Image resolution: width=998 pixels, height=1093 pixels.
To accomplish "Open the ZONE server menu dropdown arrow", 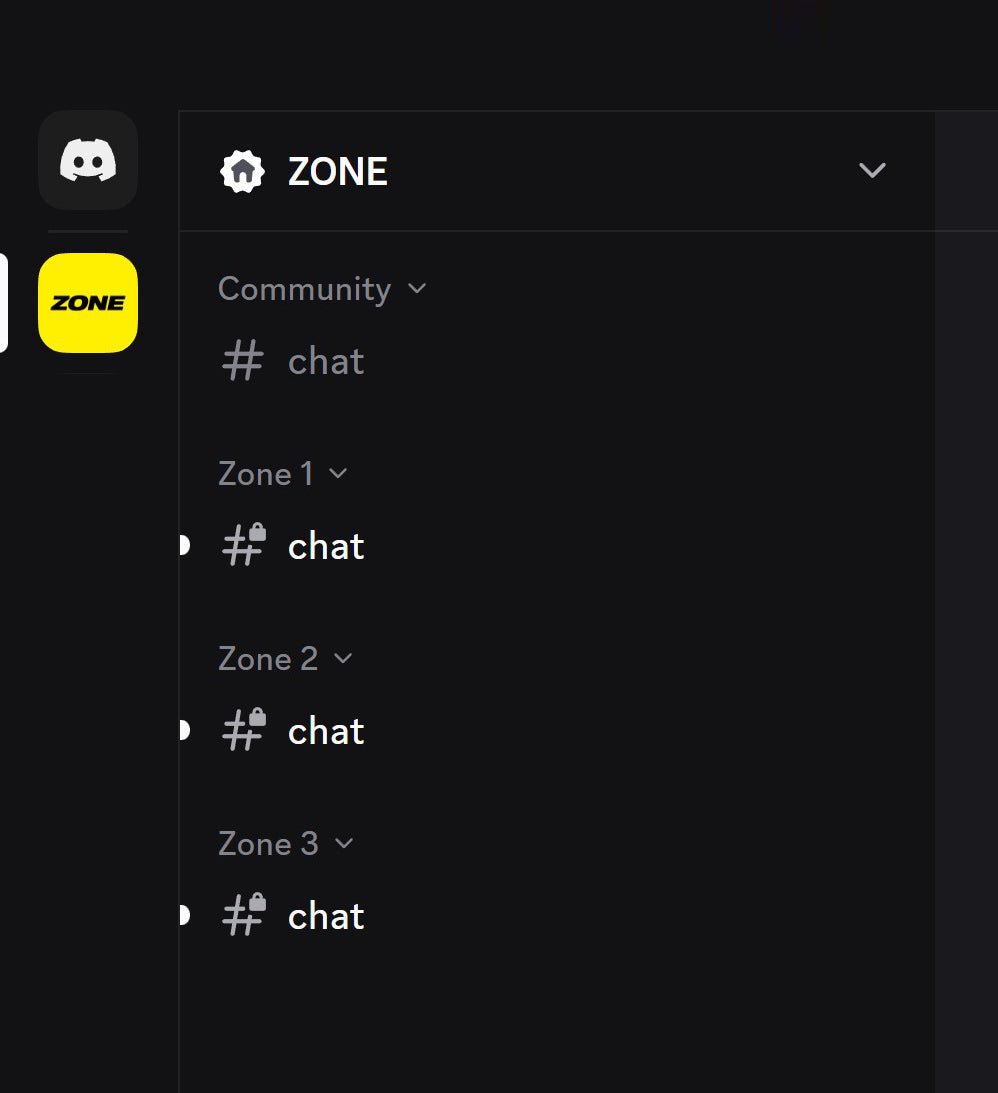I will click(872, 171).
